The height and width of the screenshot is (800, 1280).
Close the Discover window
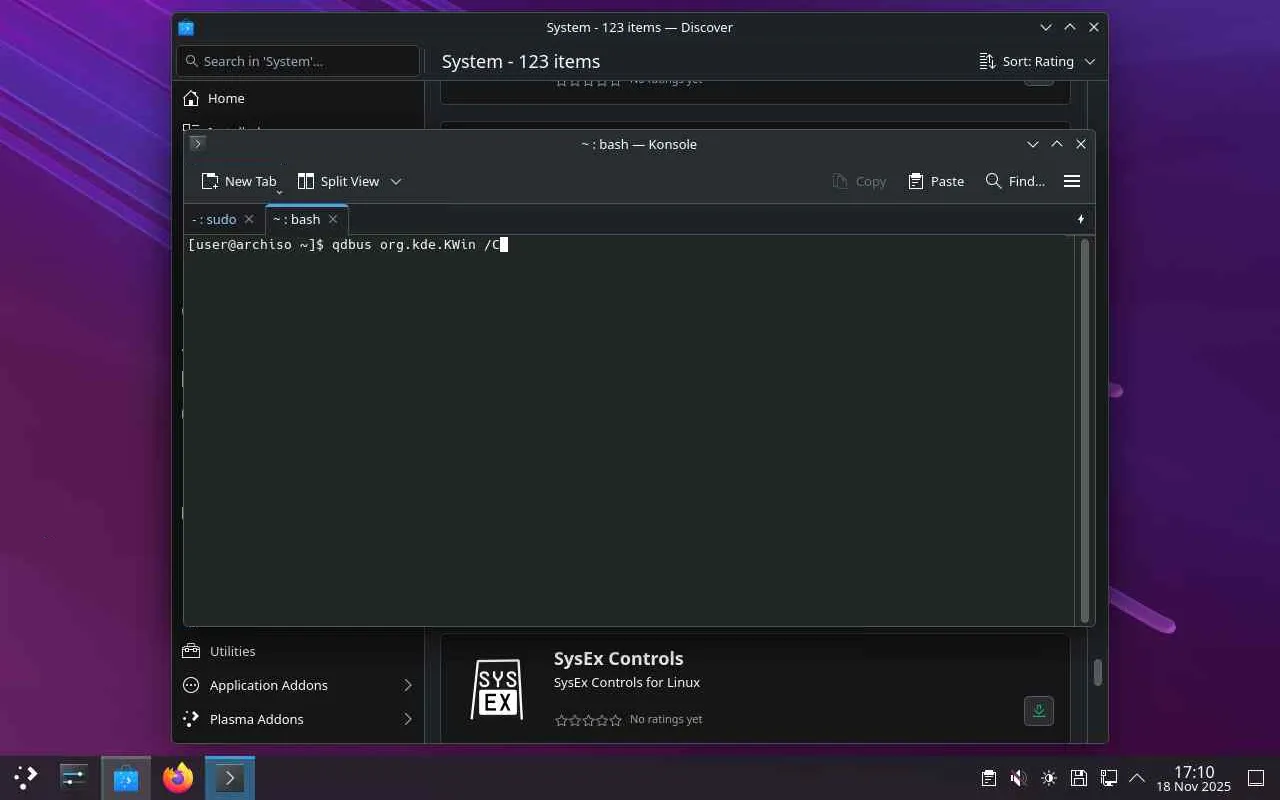click(x=1094, y=27)
